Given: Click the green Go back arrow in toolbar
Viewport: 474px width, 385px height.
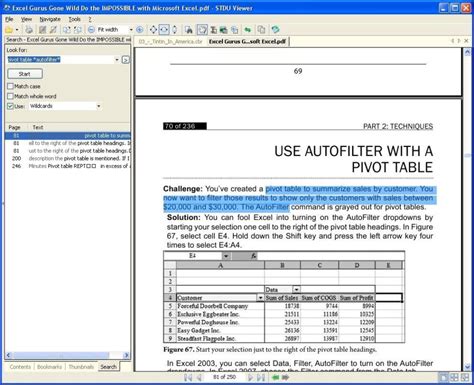Looking at the screenshot, I should click(247, 30).
